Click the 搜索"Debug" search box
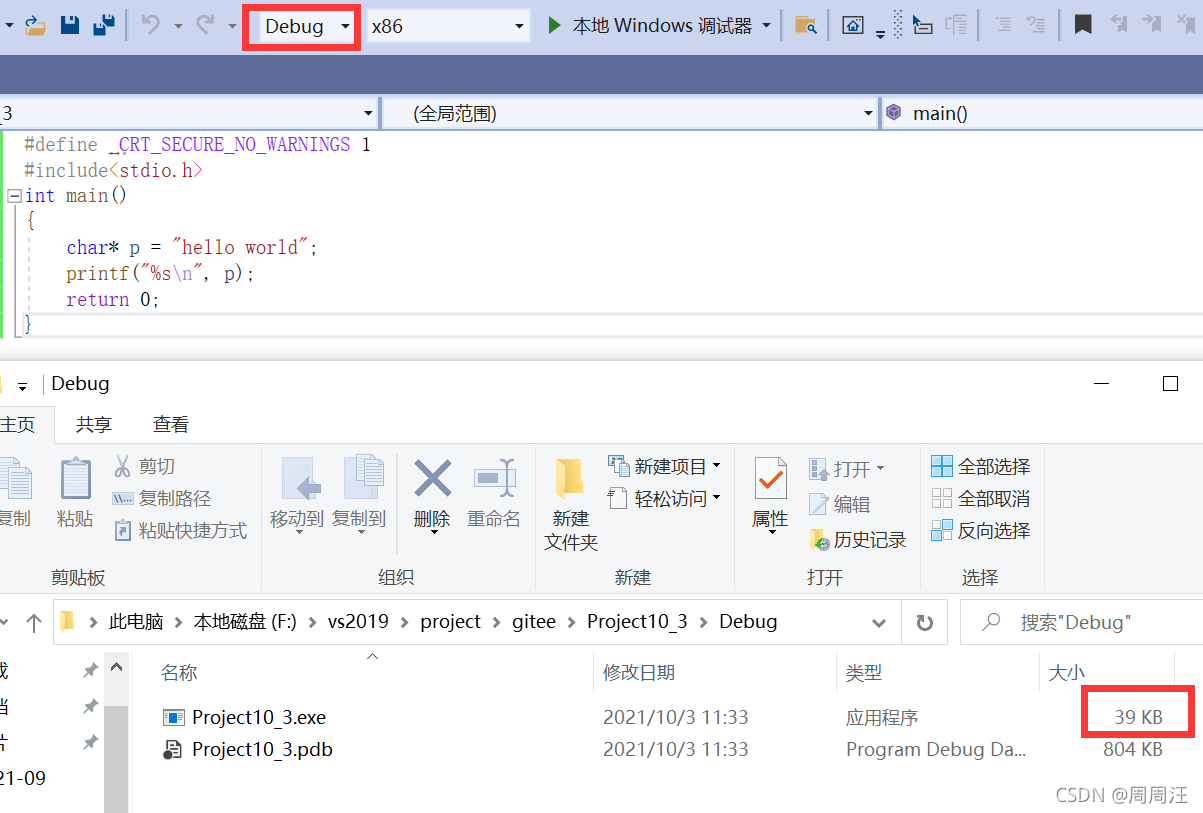The image size is (1203, 813). 1081,622
